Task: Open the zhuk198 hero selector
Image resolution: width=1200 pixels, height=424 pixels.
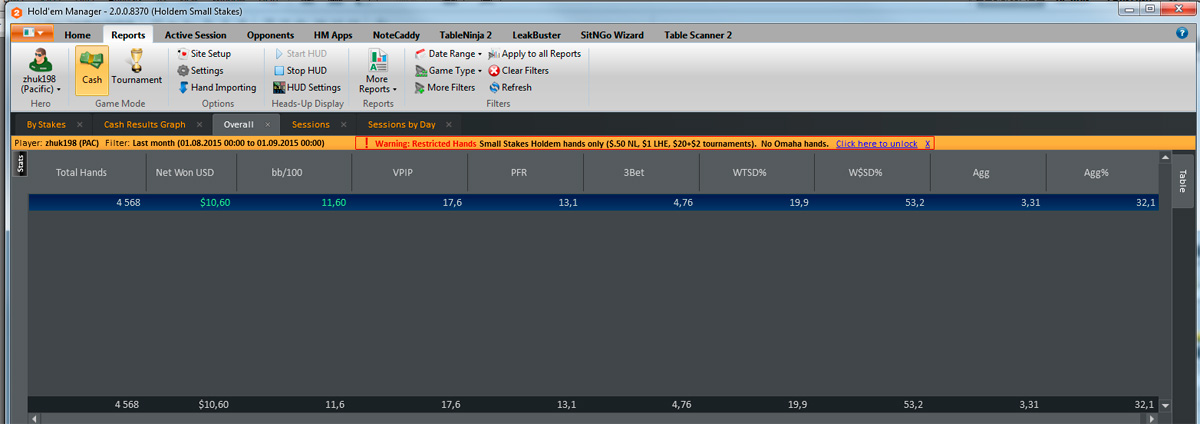Action: point(41,71)
